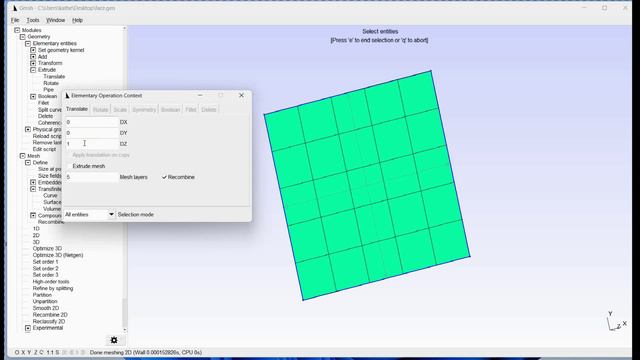The width and height of the screenshot is (640, 360).
Task: Click the Unpartition tree item
Action: point(45,301)
